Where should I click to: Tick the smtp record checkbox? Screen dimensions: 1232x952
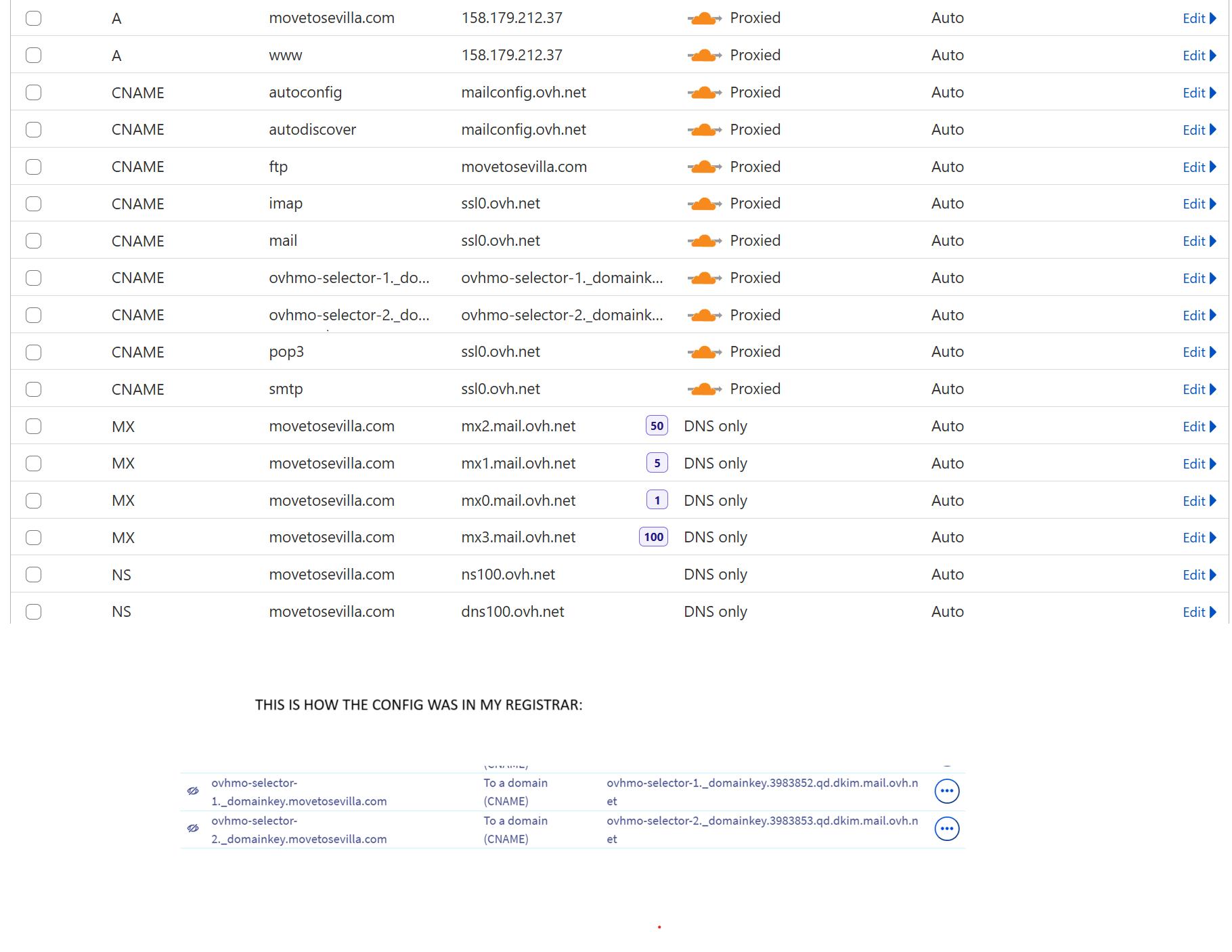(33, 389)
